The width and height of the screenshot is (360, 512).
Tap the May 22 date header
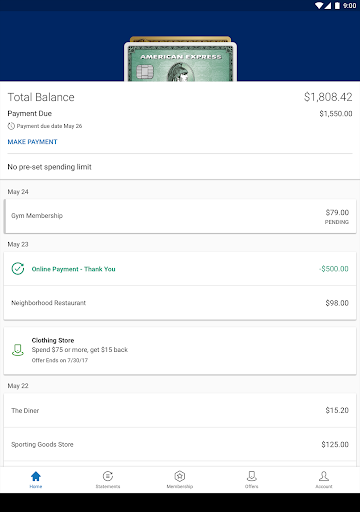pos(18,386)
